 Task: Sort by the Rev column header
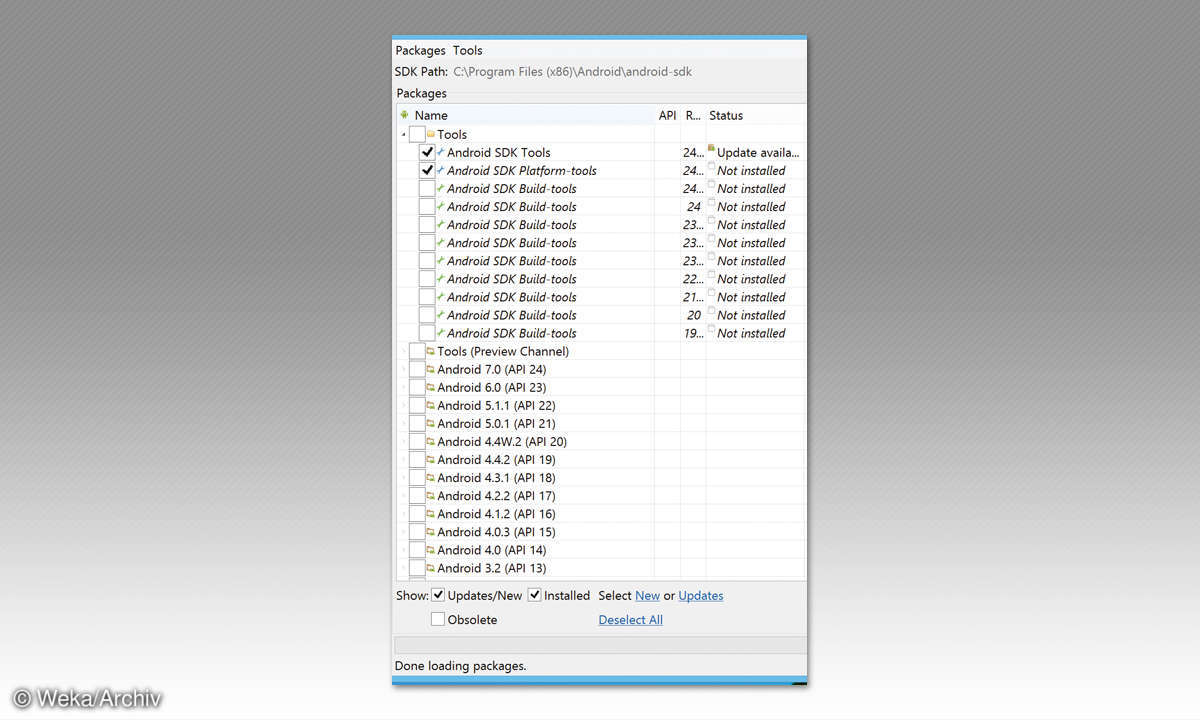coord(694,115)
